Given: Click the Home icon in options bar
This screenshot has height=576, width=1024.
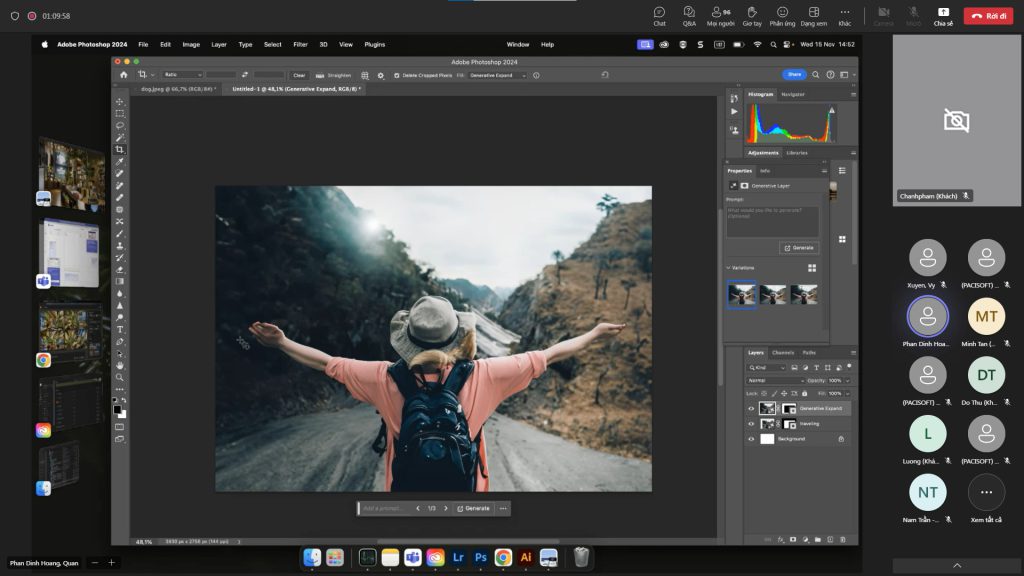Looking at the screenshot, I should 123,75.
